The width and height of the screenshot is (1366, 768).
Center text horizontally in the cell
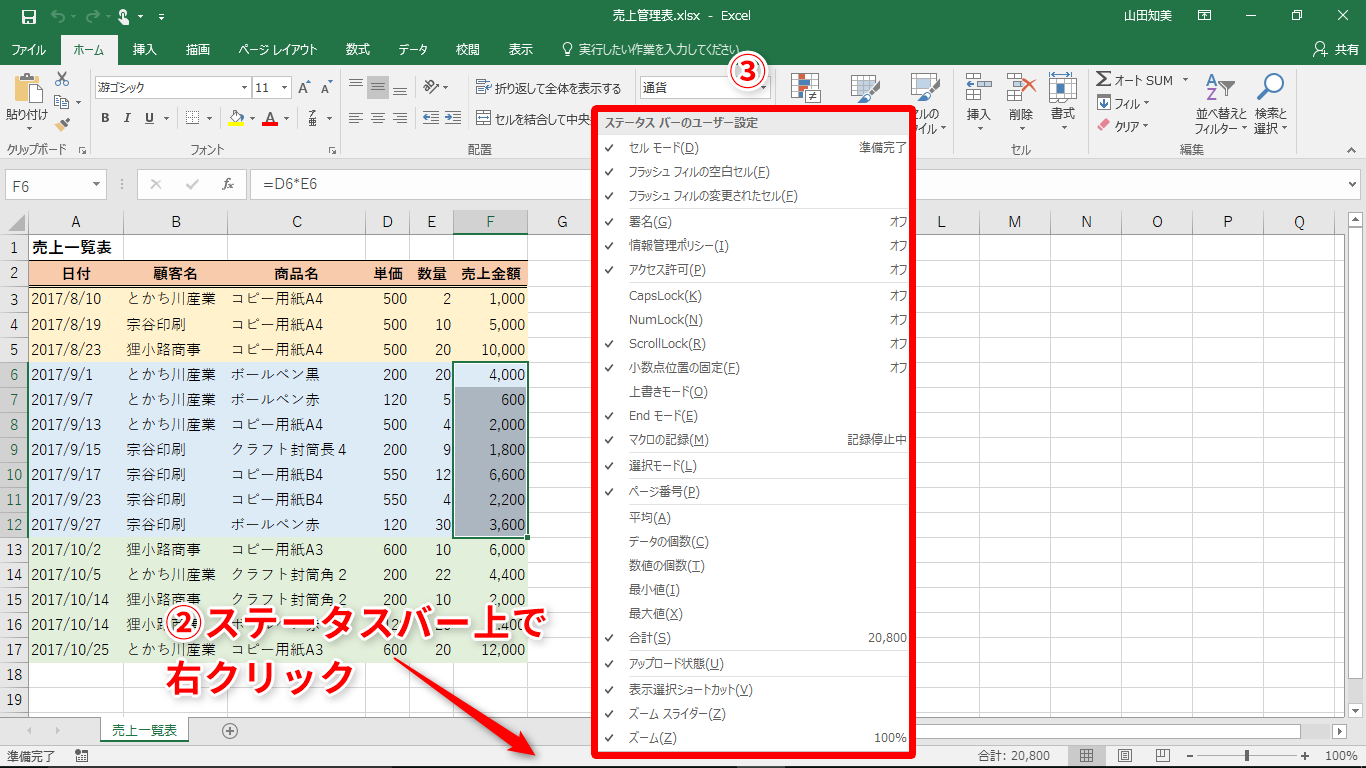coord(378,118)
